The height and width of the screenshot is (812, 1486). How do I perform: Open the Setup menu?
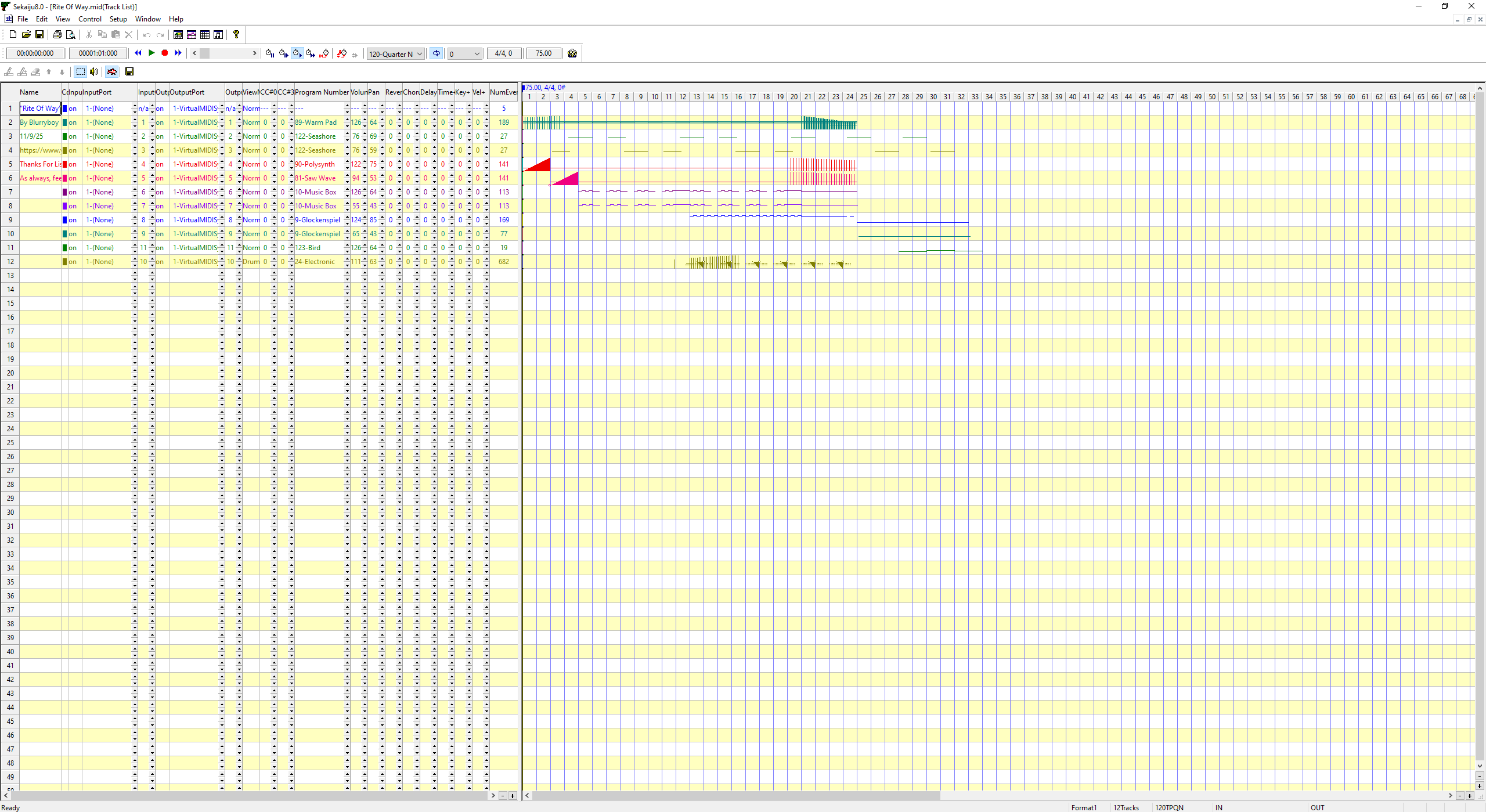pos(118,19)
